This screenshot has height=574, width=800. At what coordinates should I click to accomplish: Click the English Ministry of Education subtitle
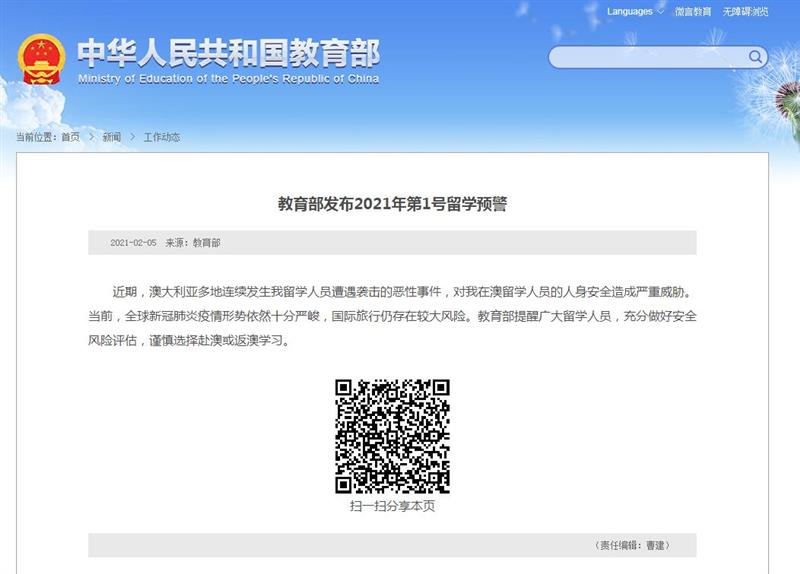228,79
